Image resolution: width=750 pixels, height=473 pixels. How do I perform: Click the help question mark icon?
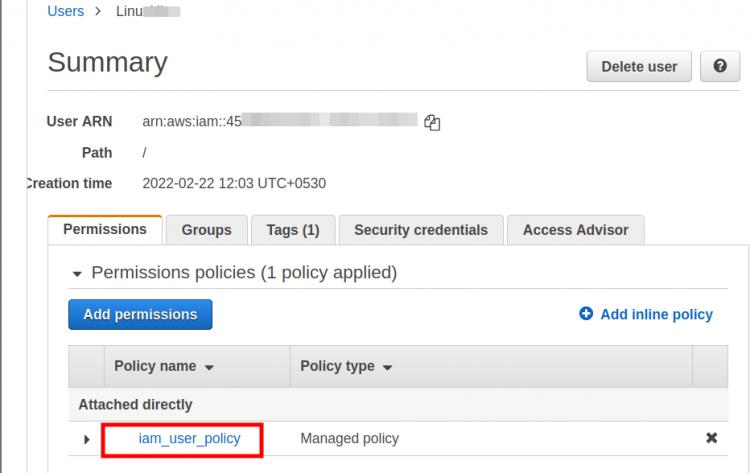click(x=720, y=67)
